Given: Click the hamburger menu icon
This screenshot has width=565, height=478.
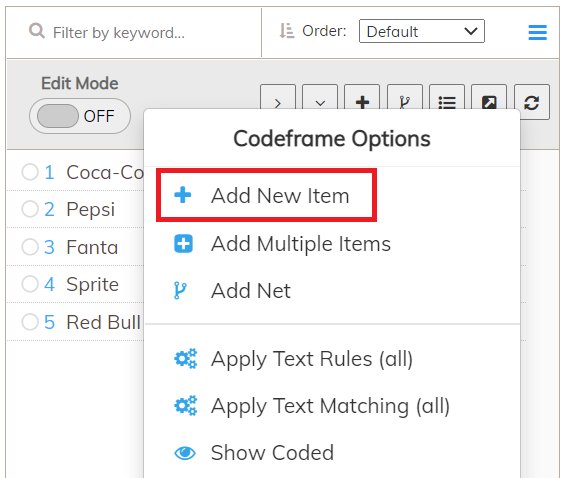Looking at the screenshot, I should [x=537, y=32].
